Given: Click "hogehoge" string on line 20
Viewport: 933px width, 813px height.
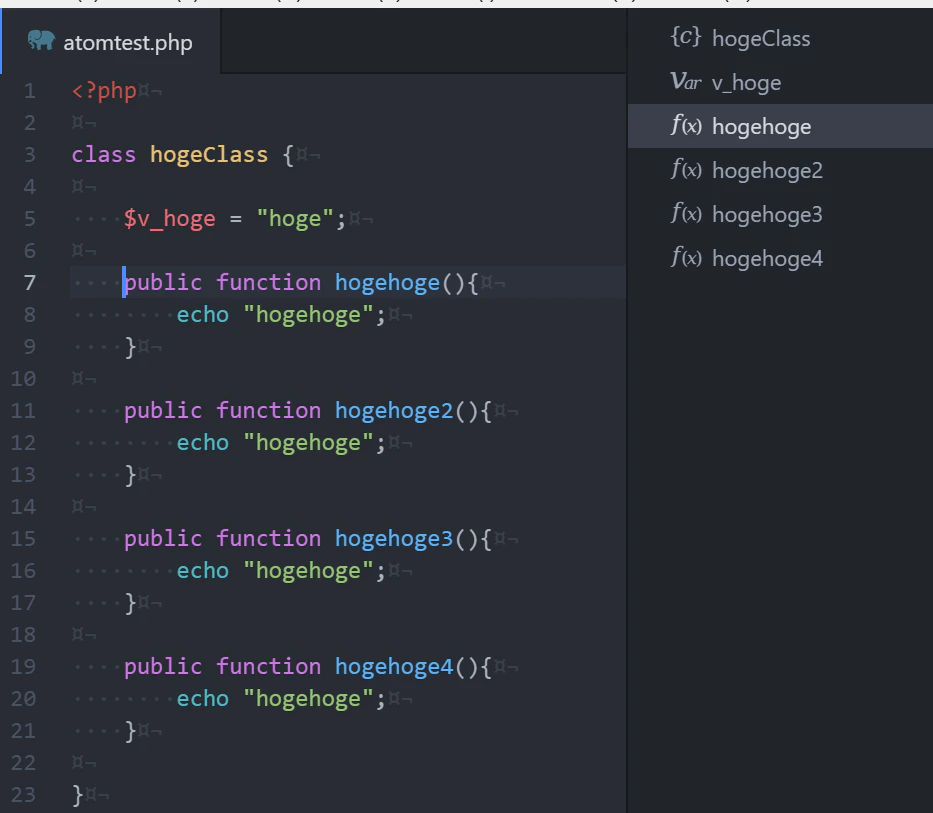Looking at the screenshot, I should point(308,698).
